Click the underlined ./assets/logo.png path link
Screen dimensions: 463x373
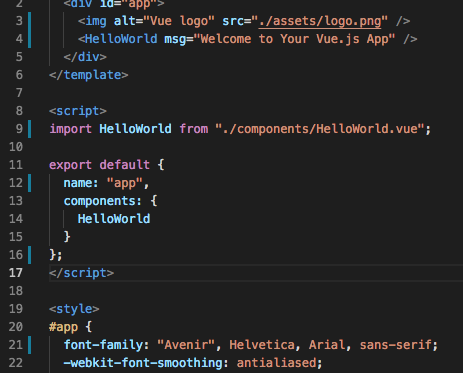click(x=320, y=21)
